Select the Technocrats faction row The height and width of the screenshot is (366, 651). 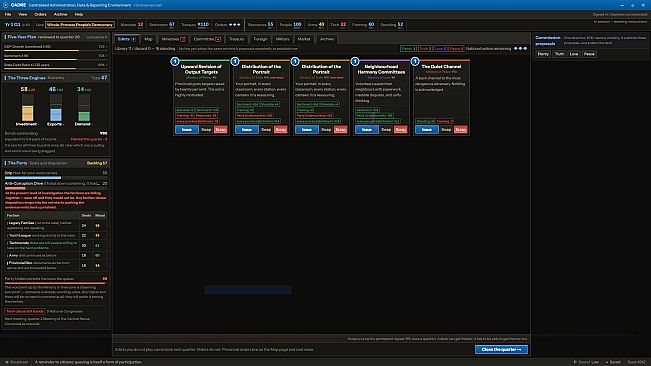(x=56, y=245)
